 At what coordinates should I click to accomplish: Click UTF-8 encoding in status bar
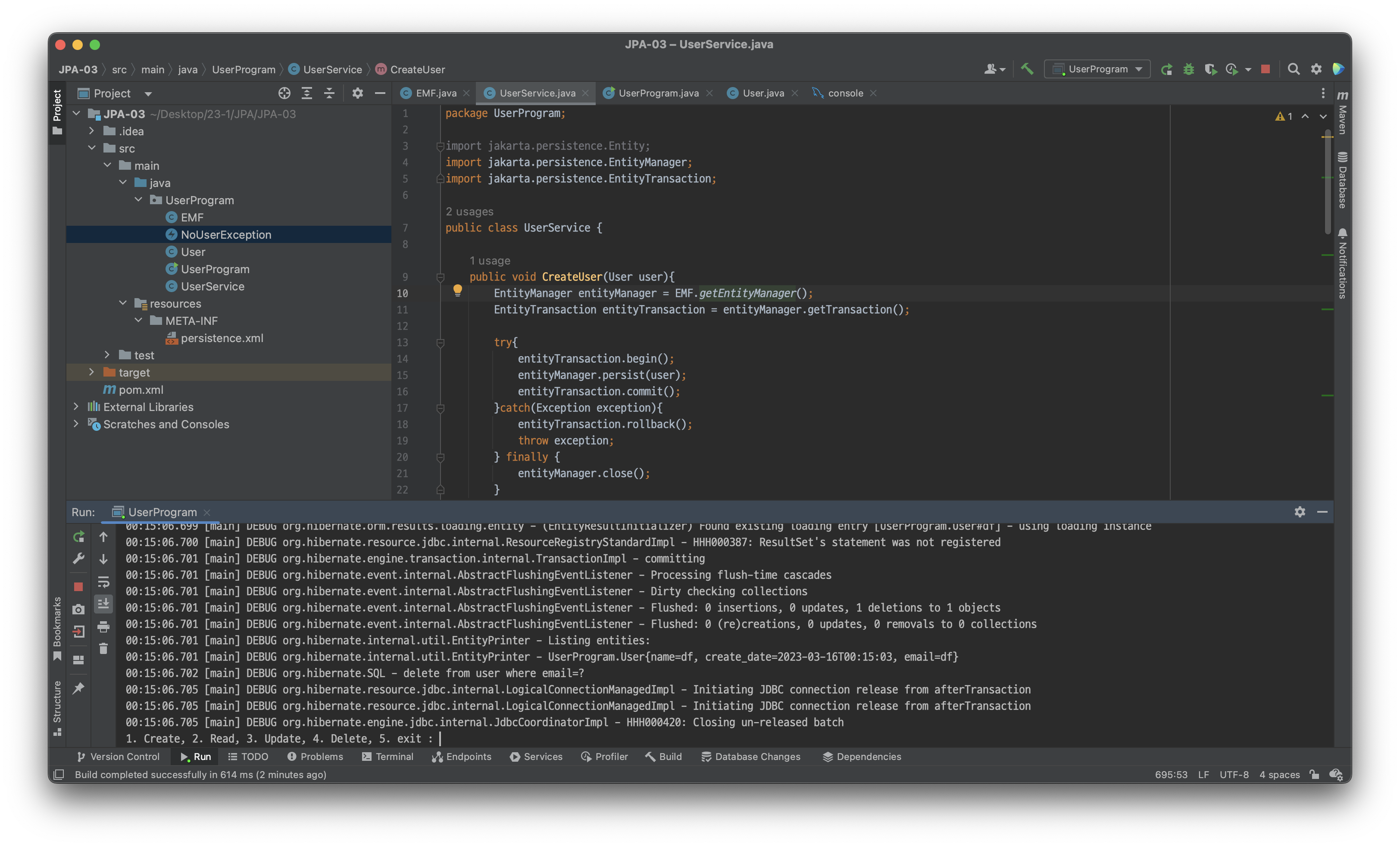1234,774
